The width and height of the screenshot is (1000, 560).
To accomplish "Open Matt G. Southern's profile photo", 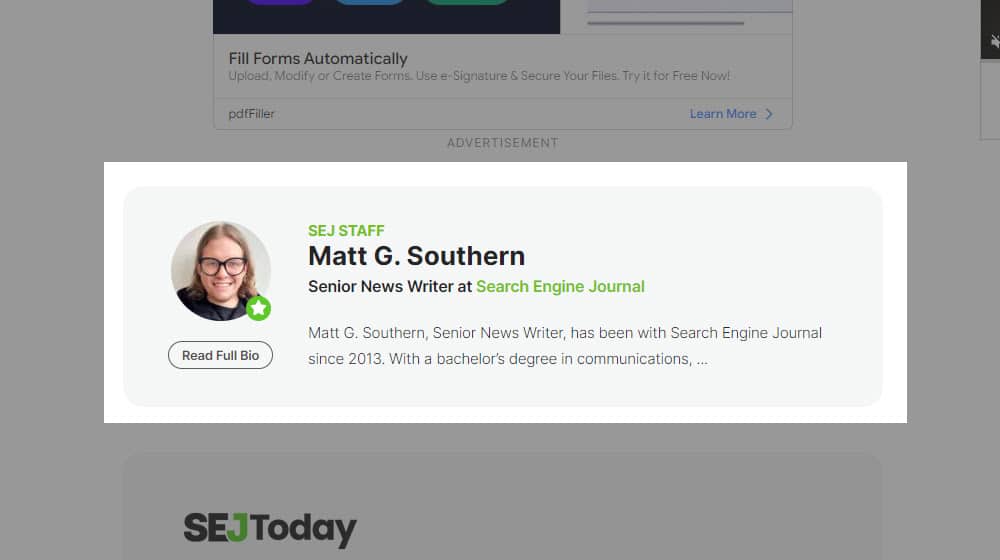I will tap(220, 271).
